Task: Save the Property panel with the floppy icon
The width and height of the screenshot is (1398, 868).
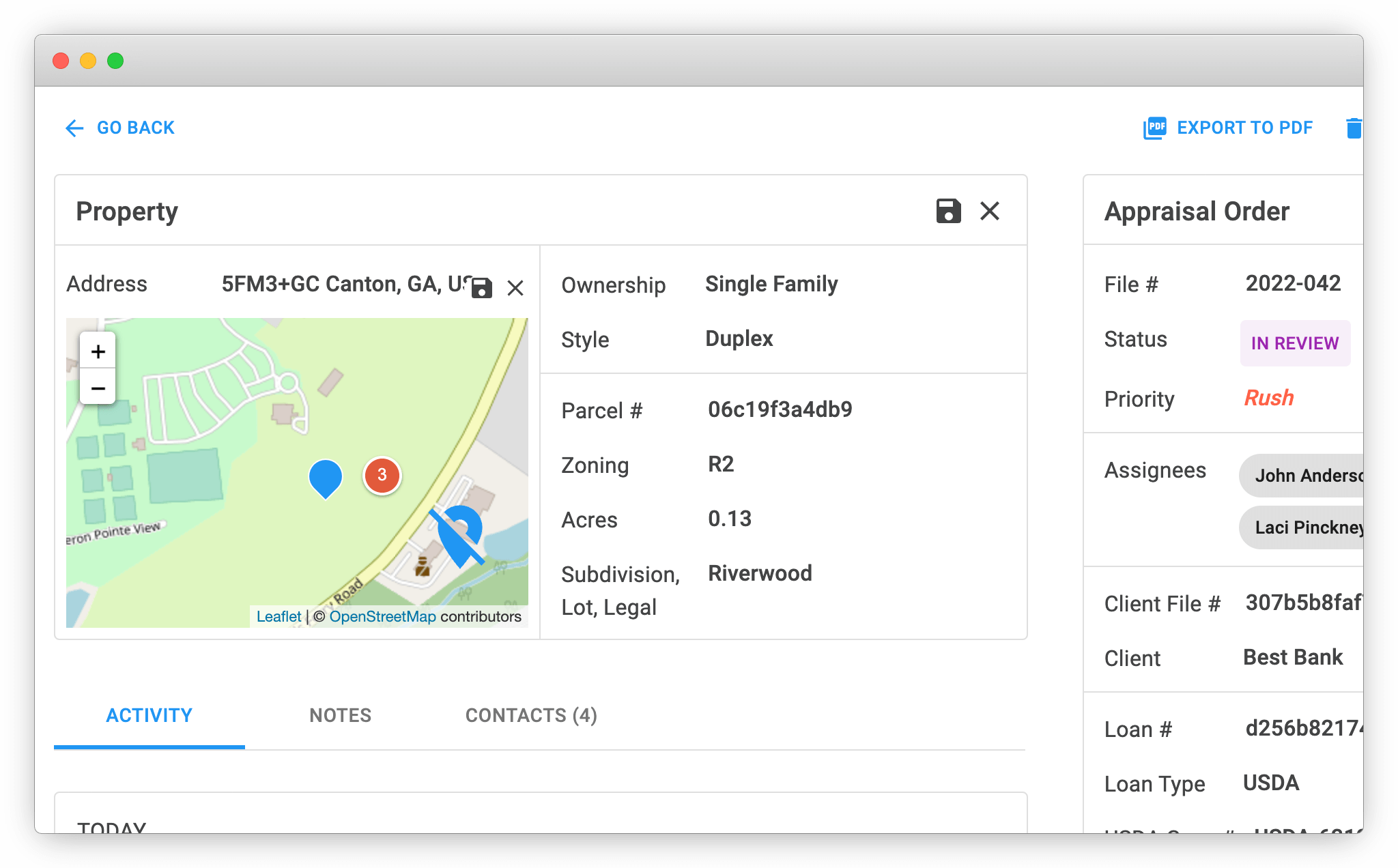Action: click(947, 212)
